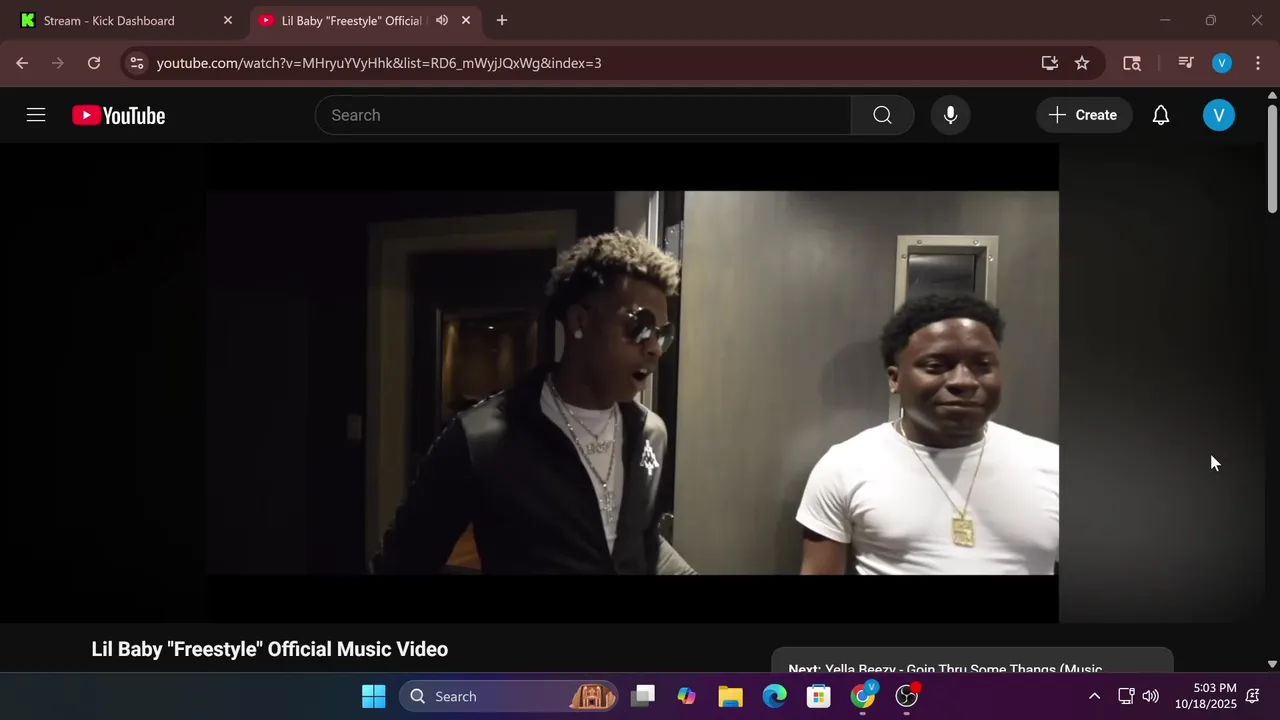View site information icon in address bar
The image size is (1280, 720).
[x=137, y=63]
